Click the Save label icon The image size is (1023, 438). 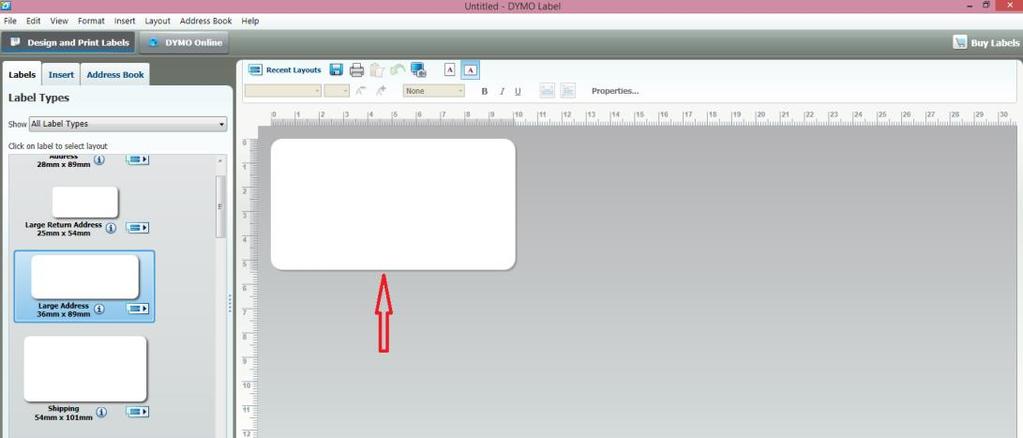pos(336,70)
